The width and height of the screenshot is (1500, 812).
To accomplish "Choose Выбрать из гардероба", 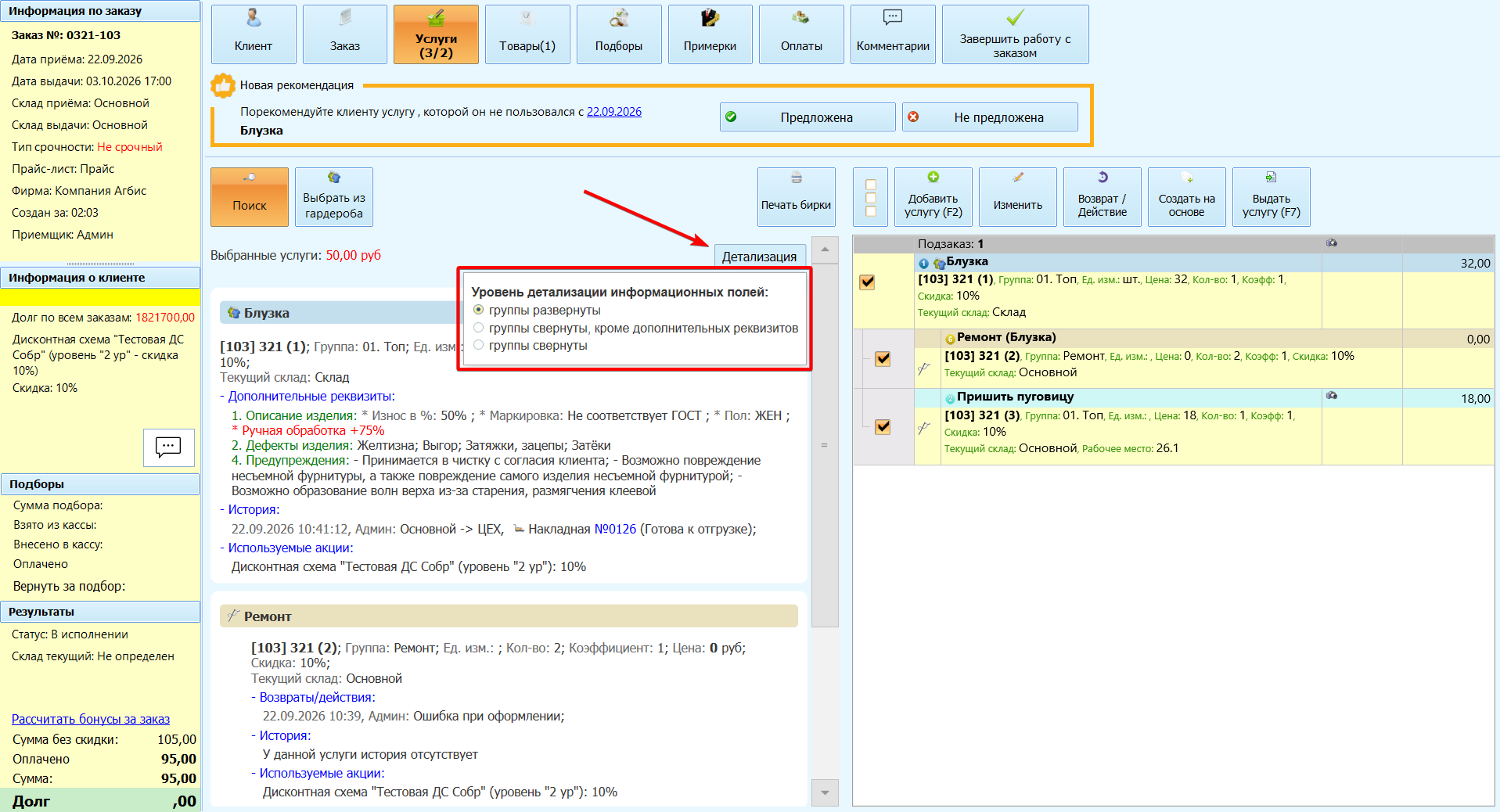I will coord(334,197).
